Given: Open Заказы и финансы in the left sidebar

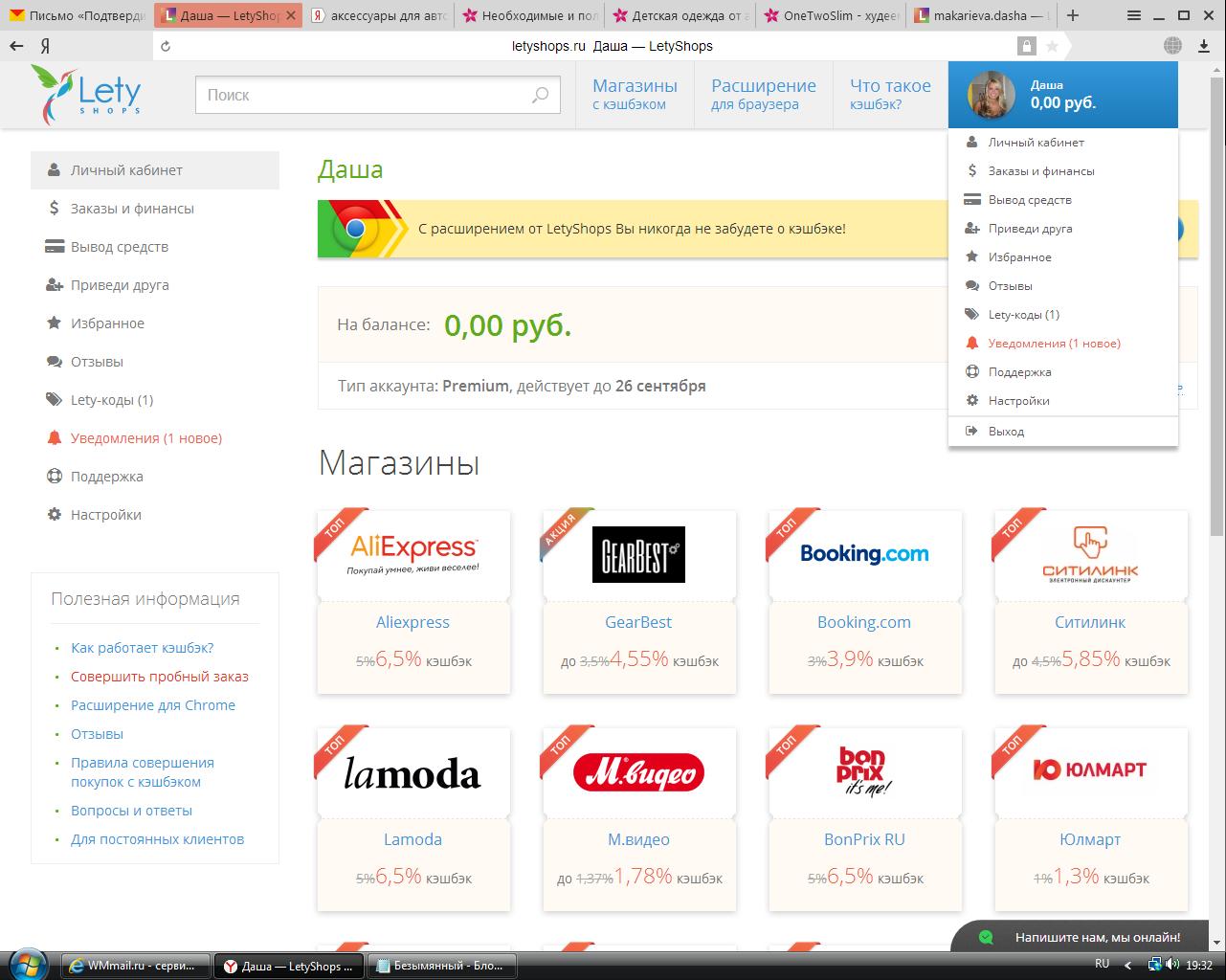Looking at the screenshot, I should pyautogui.click(x=155, y=209).
